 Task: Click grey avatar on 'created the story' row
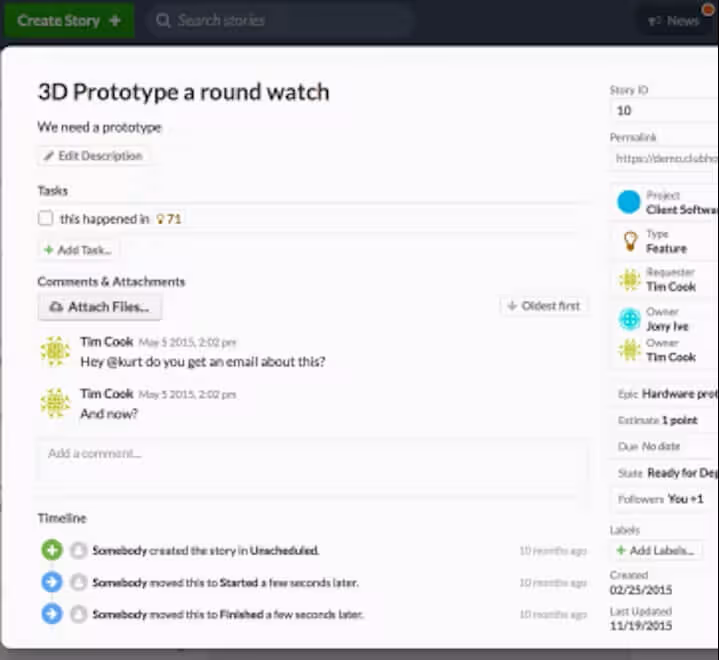coord(78,550)
